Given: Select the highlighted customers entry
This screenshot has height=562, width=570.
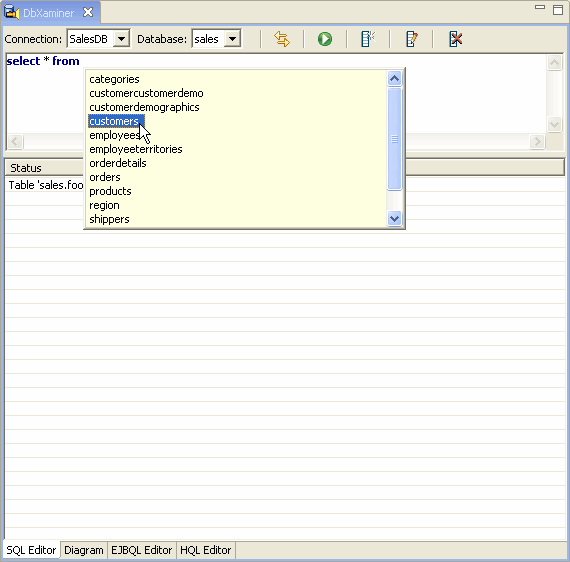Looking at the screenshot, I should [116, 121].
